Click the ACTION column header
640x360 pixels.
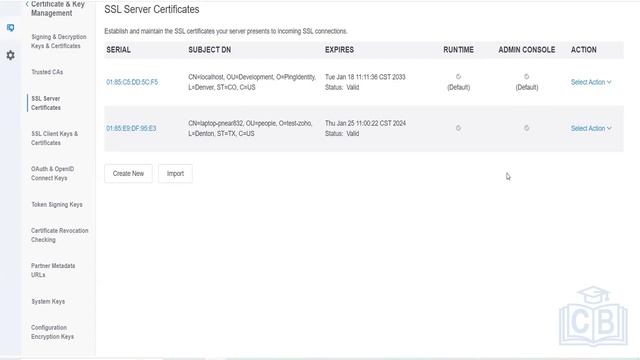584,50
